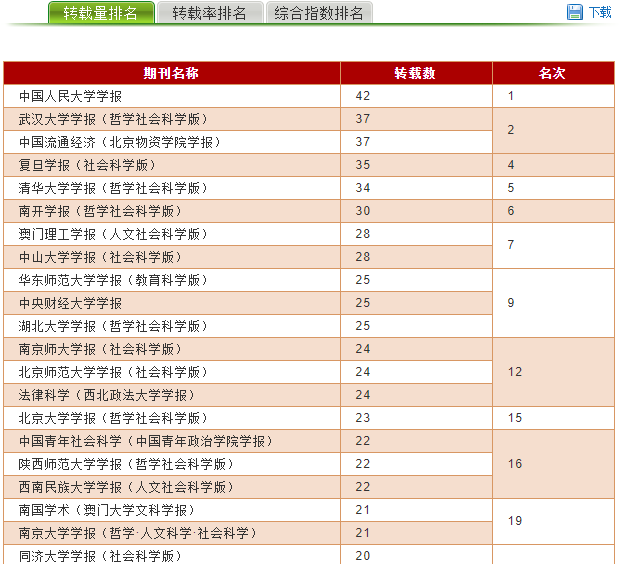Click the rank value 19
The height and width of the screenshot is (564, 634).
click(x=515, y=521)
